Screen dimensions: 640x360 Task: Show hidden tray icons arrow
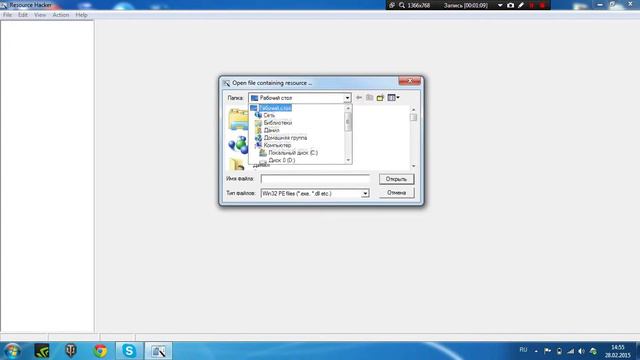pos(536,351)
